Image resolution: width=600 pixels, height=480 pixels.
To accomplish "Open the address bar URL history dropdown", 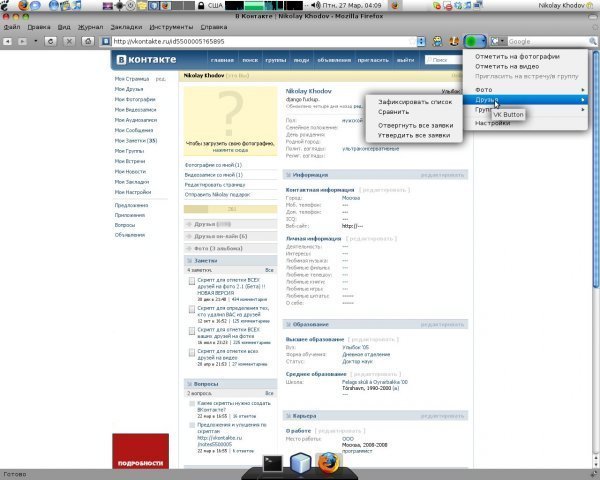I will (x=421, y=41).
